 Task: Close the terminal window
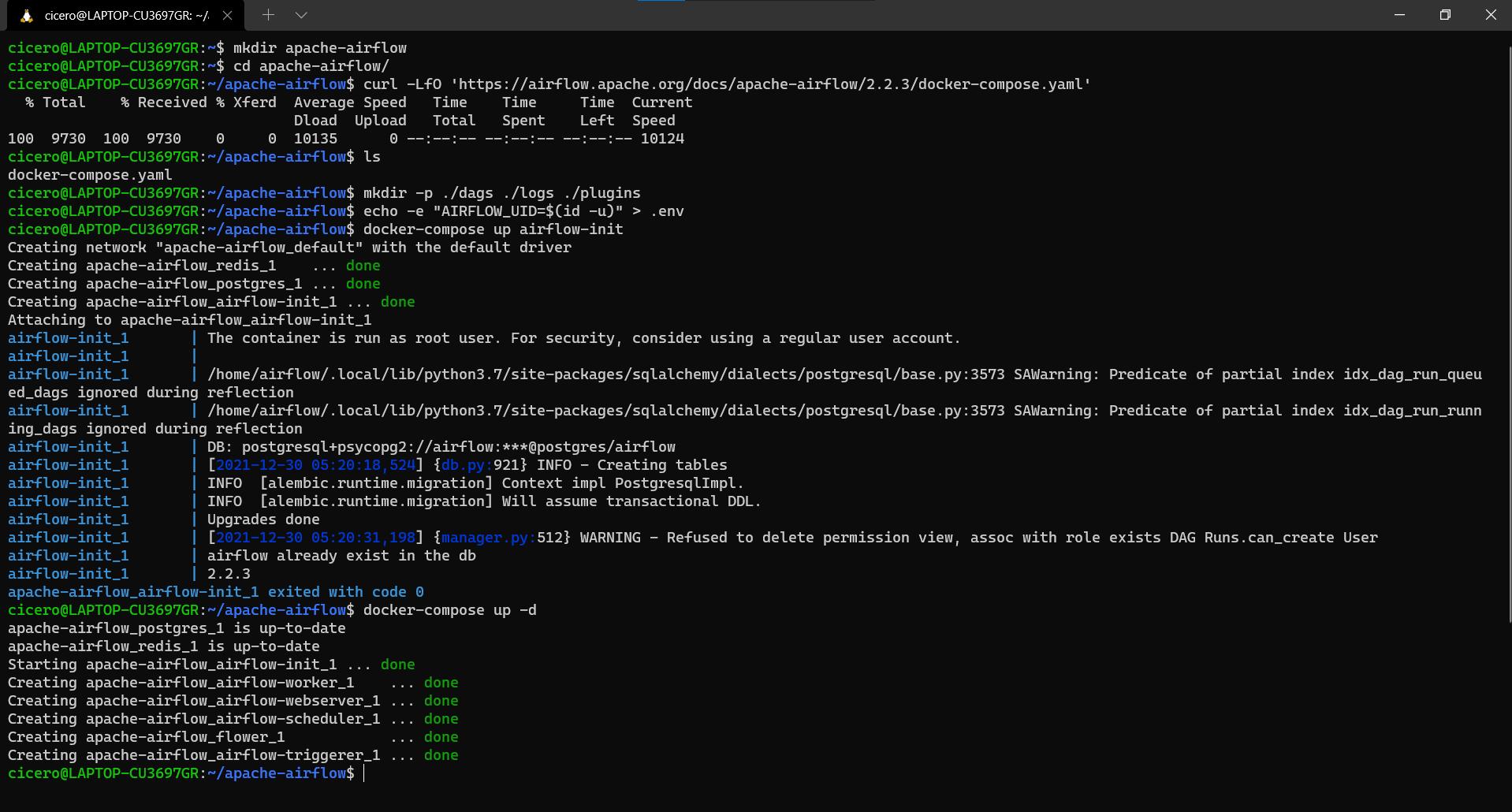pyautogui.click(x=1490, y=15)
